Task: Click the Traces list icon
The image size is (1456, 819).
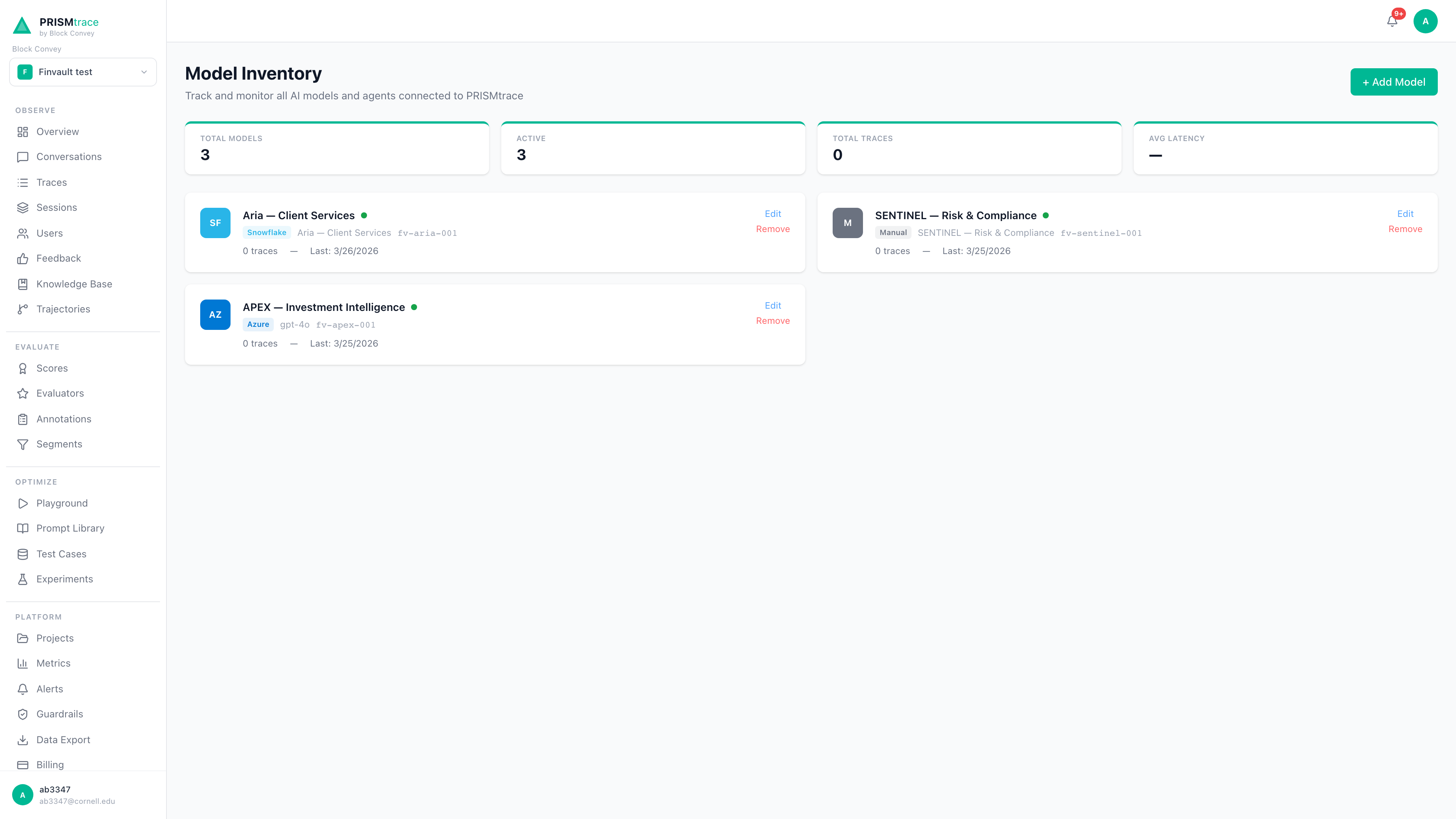Action: pos(23,182)
